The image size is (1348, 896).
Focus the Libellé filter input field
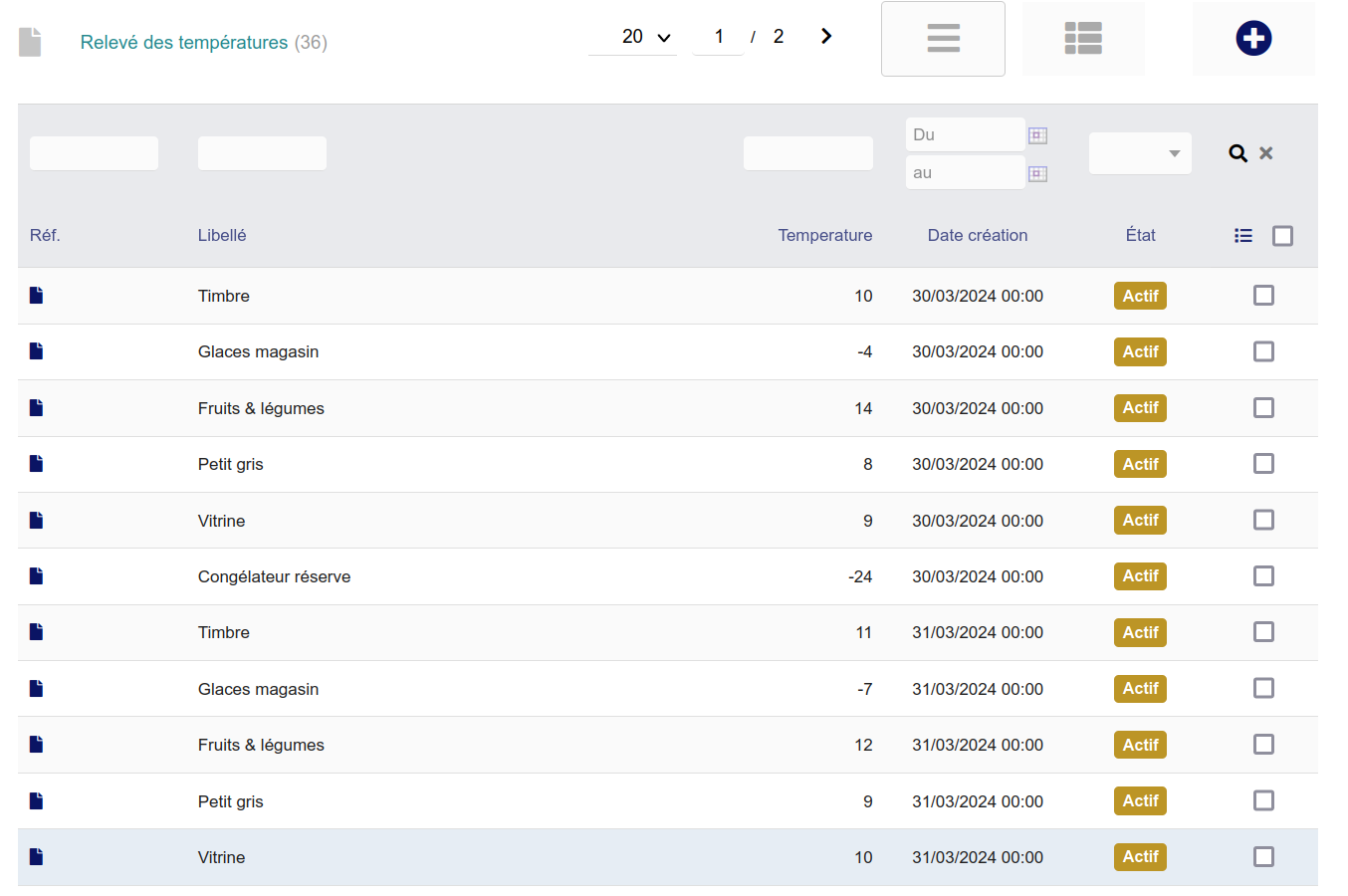(262, 153)
